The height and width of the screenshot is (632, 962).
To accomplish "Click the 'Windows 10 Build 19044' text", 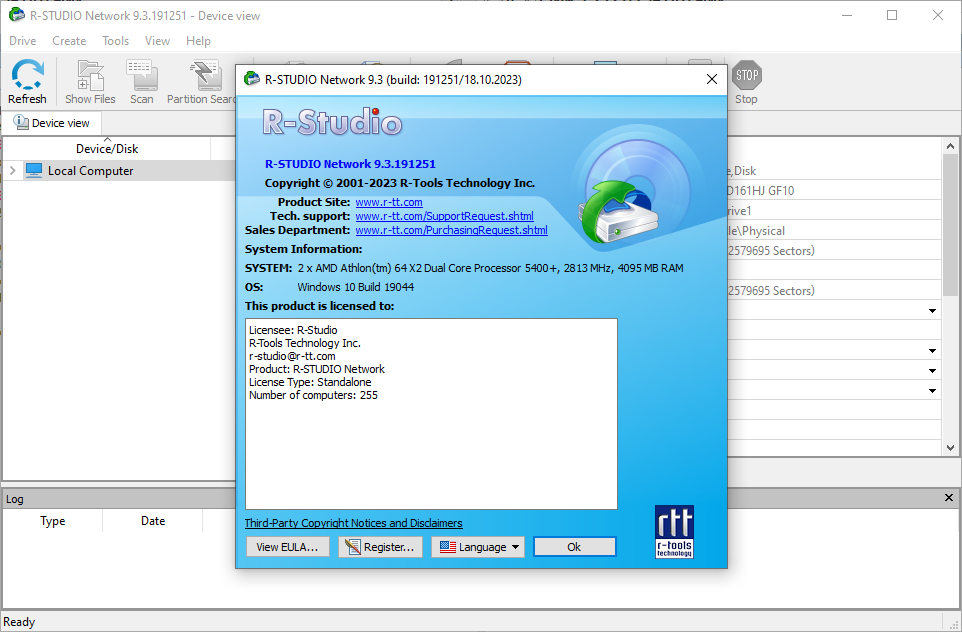I will coord(355,287).
